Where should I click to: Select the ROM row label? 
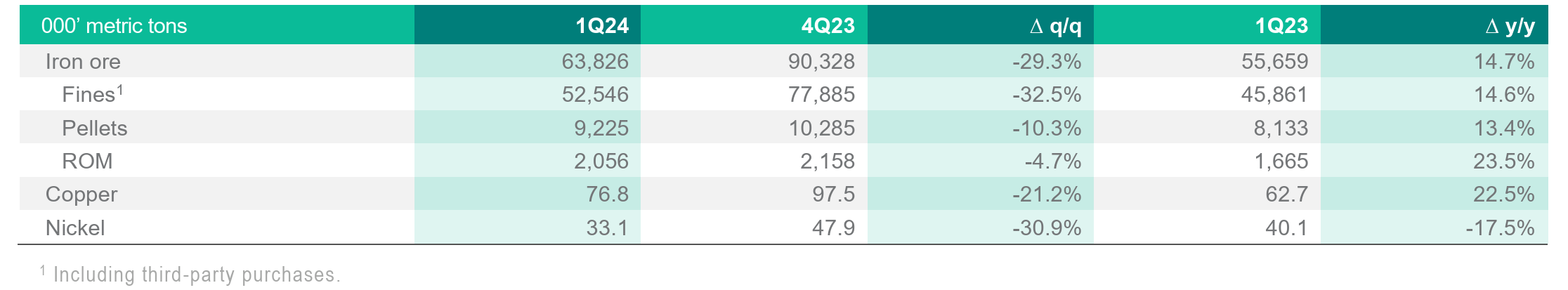pos(87,161)
